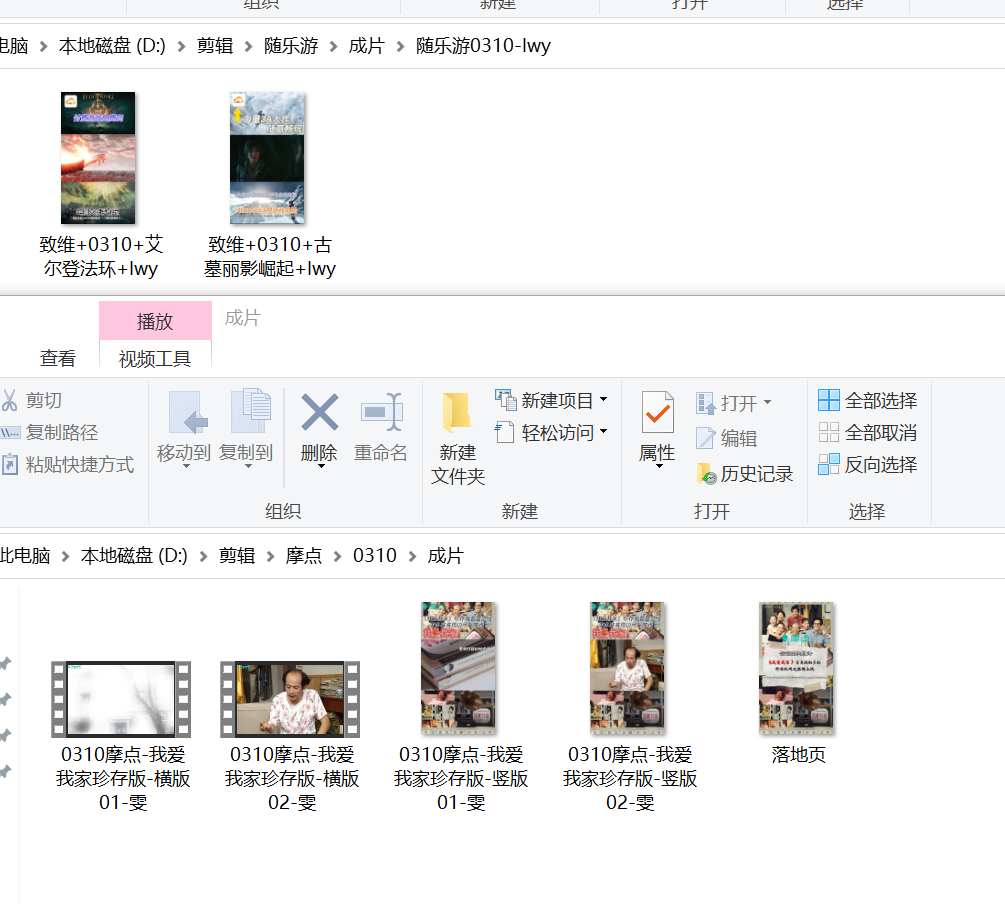Select 竖版02-雯 video thumbnail
Screen dimensions: 1005x904
point(627,668)
